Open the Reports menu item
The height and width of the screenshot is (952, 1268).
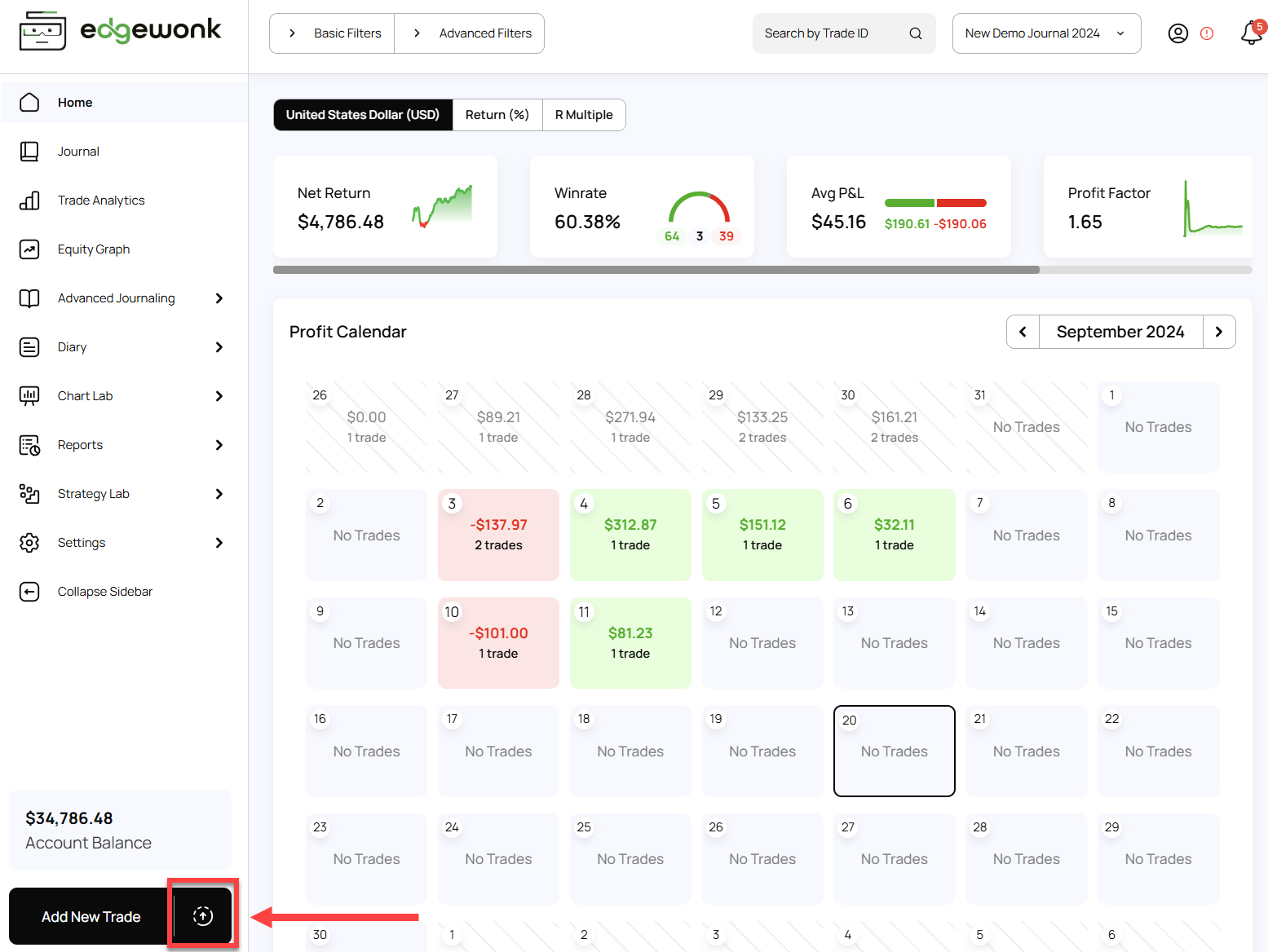coord(80,445)
